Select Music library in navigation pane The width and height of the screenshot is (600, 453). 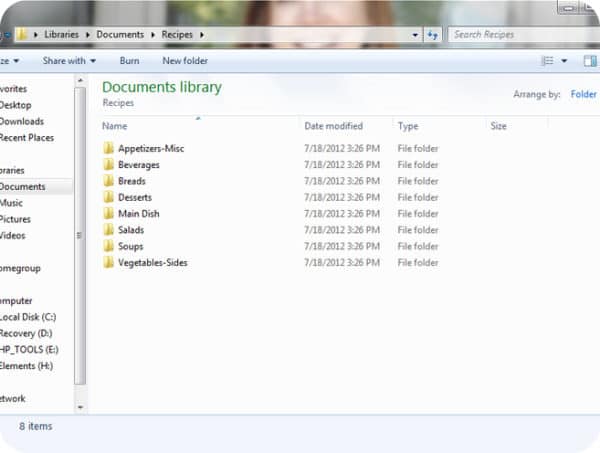(11, 203)
